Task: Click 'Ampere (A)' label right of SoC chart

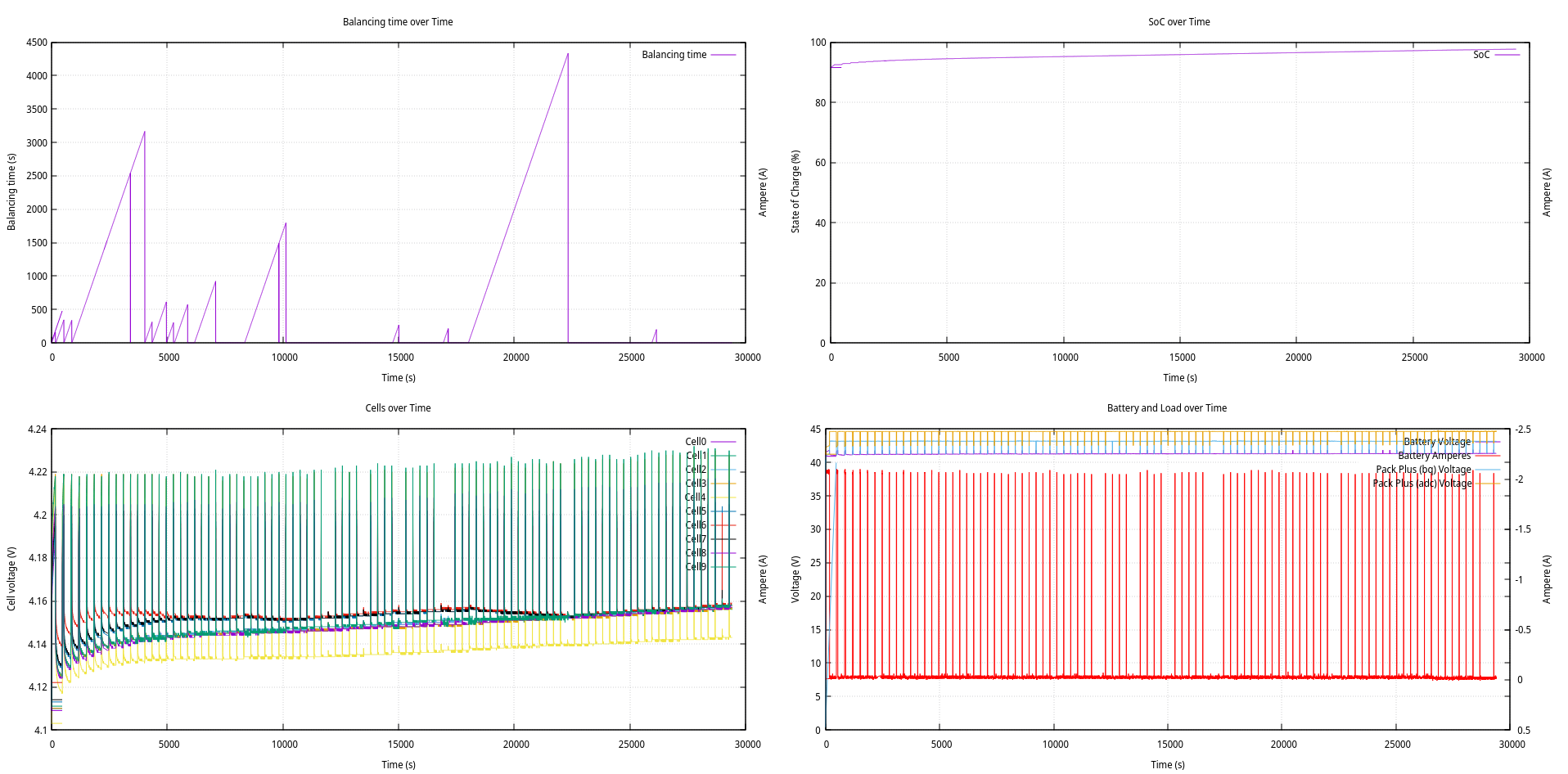Action: (1546, 192)
